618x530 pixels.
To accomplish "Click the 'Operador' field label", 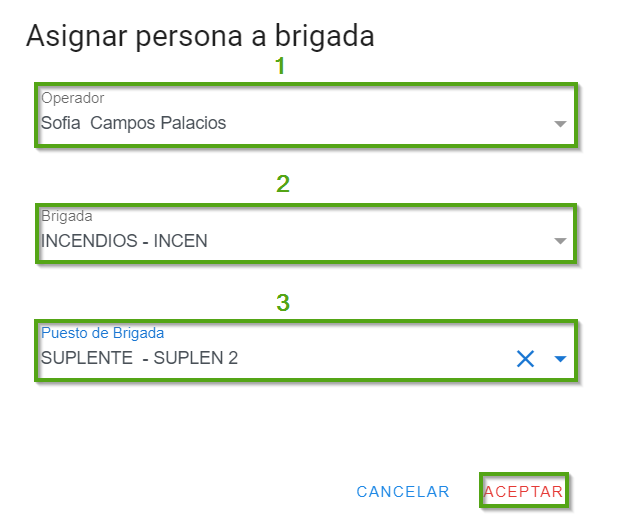I will 72,98.
